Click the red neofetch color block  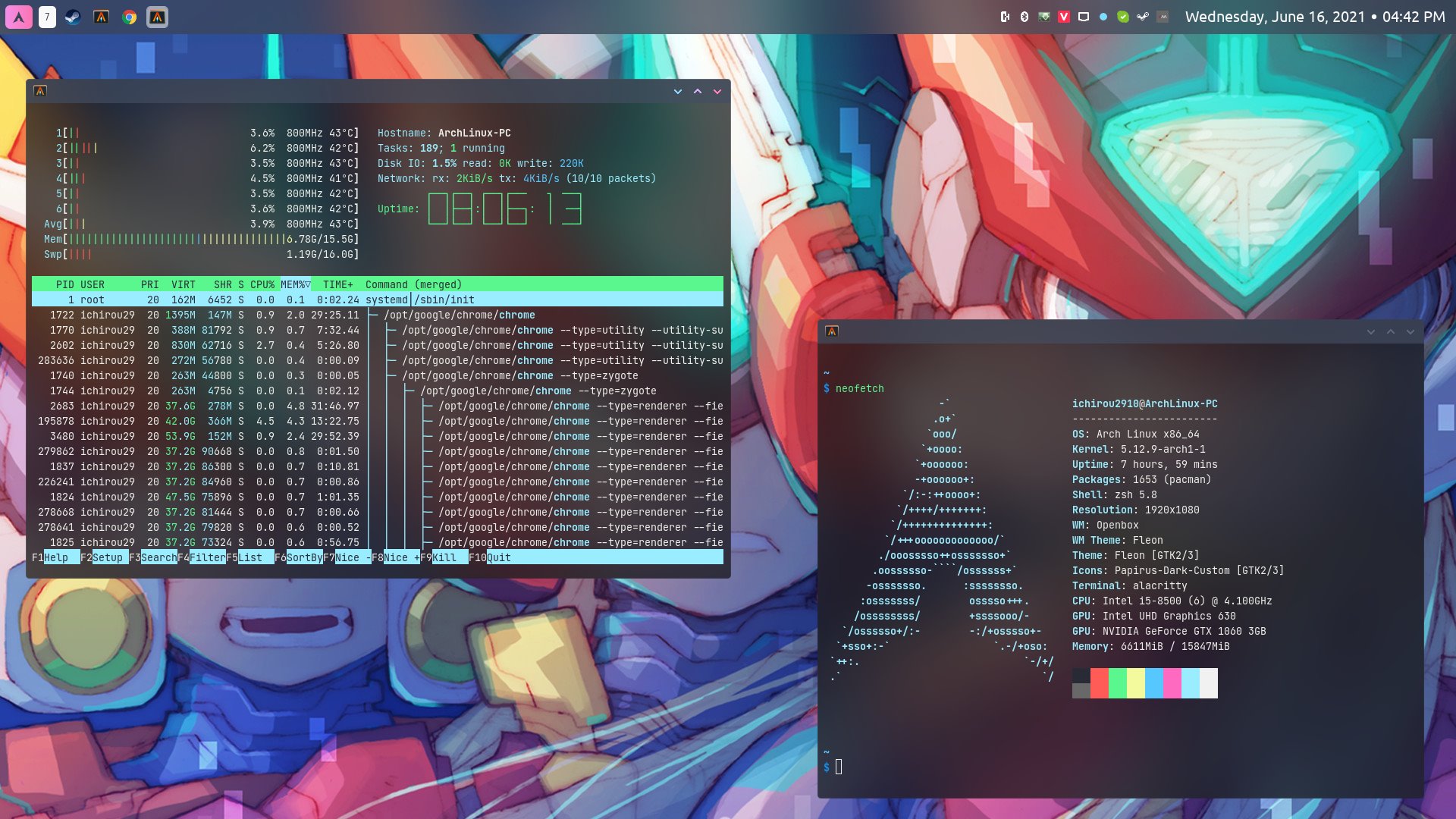point(1099,682)
